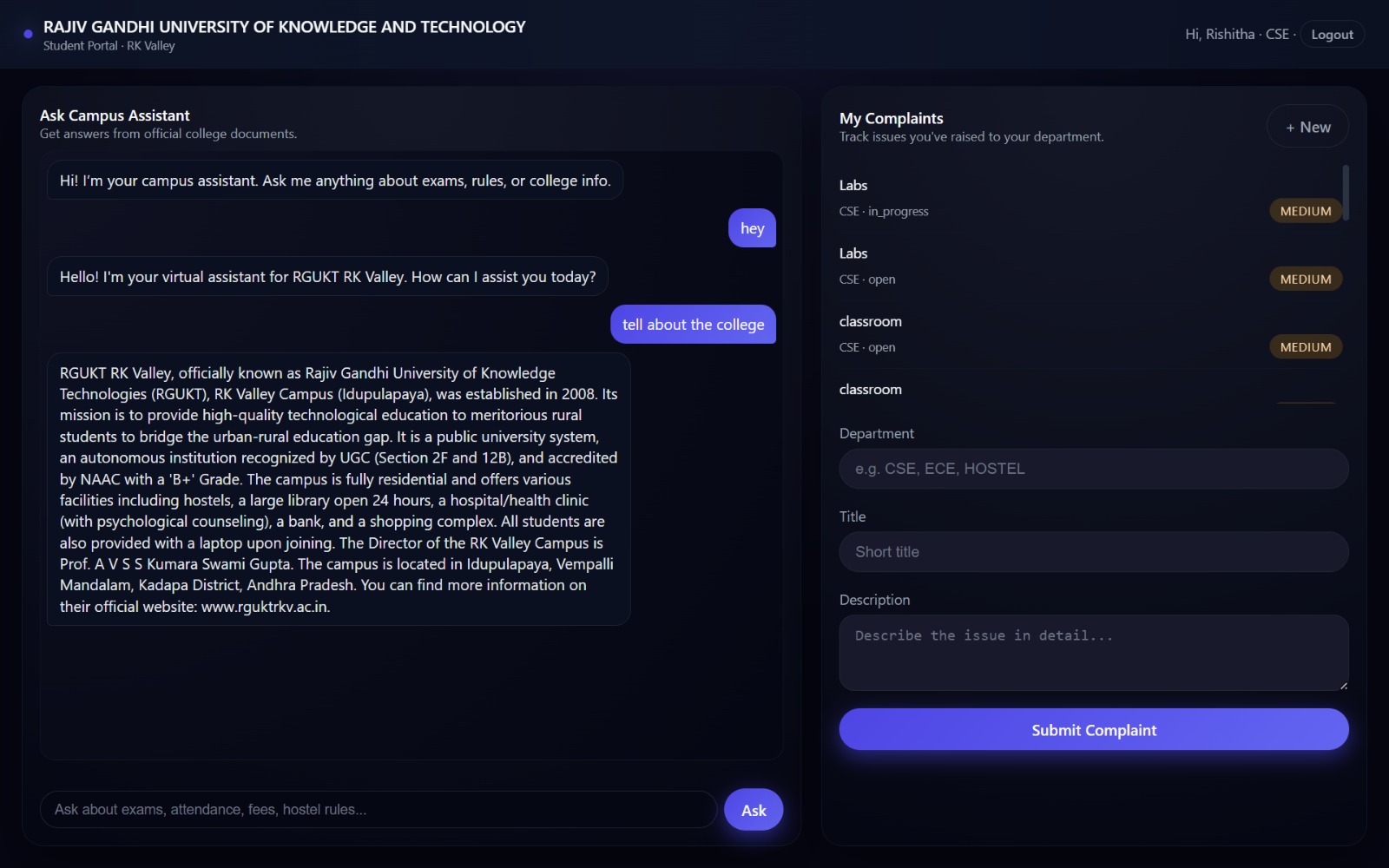1389x868 pixels.
Task: Send question with the Ask button
Action: pyautogui.click(x=754, y=810)
